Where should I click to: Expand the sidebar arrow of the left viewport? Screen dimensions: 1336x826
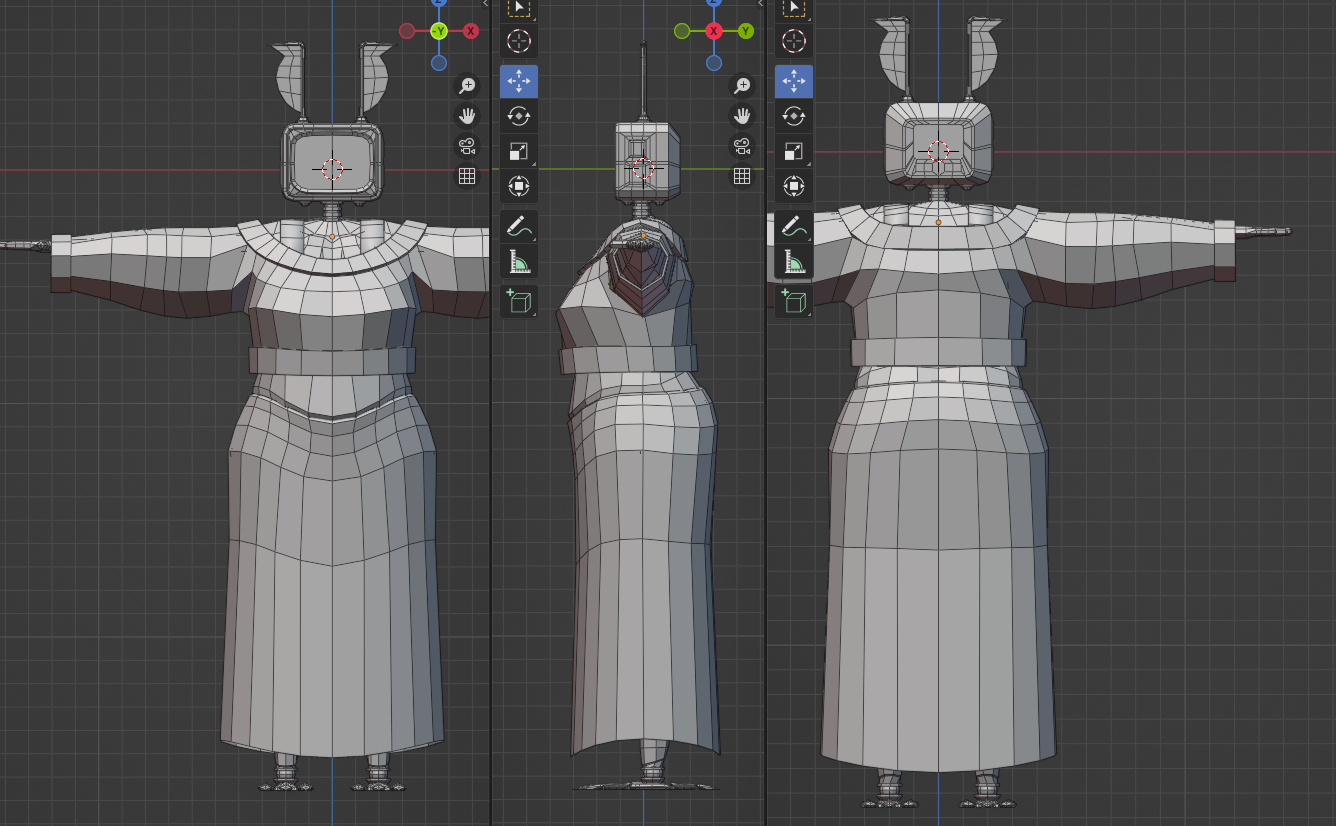pyautogui.click(x=485, y=4)
